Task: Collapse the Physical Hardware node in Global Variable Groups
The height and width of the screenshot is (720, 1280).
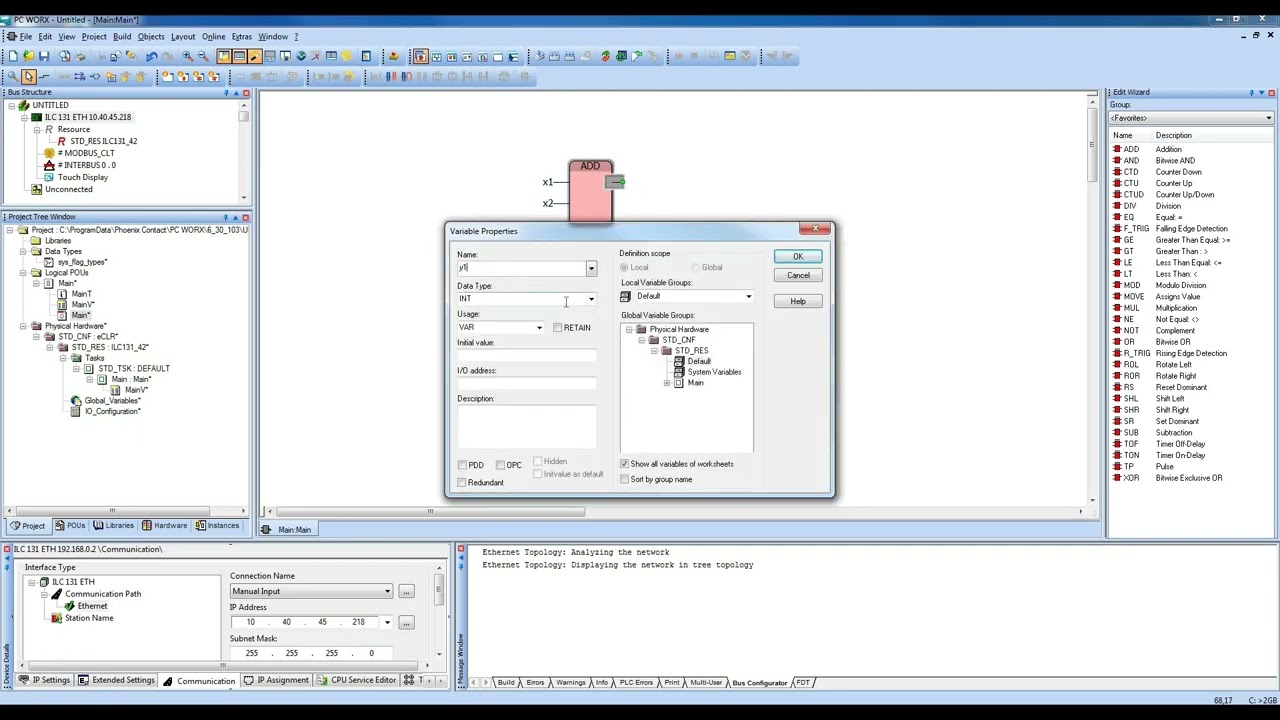Action: [x=629, y=330]
